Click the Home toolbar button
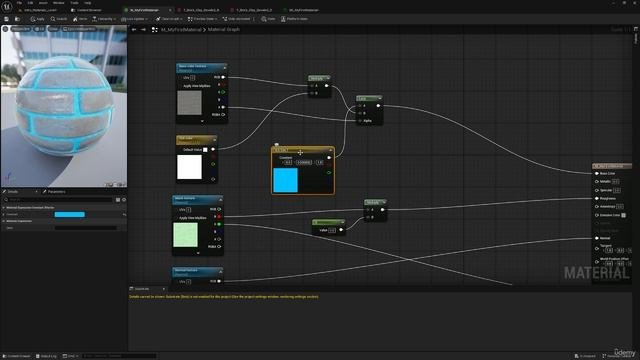This screenshot has height=360, width=640. 80,19
